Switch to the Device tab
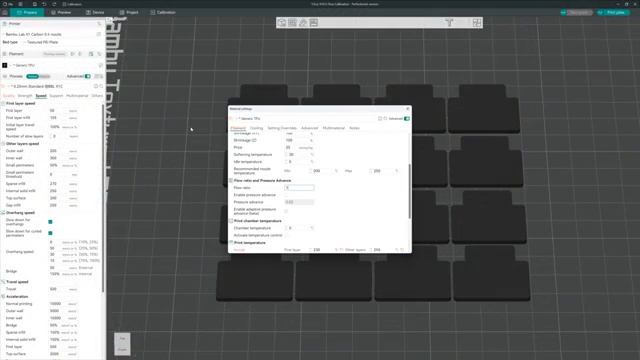 pos(95,13)
